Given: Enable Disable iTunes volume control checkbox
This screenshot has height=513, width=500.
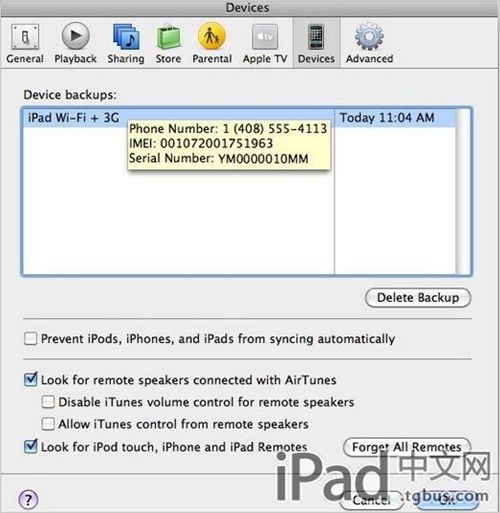Looking at the screenshot, I should tap(48, 402).
